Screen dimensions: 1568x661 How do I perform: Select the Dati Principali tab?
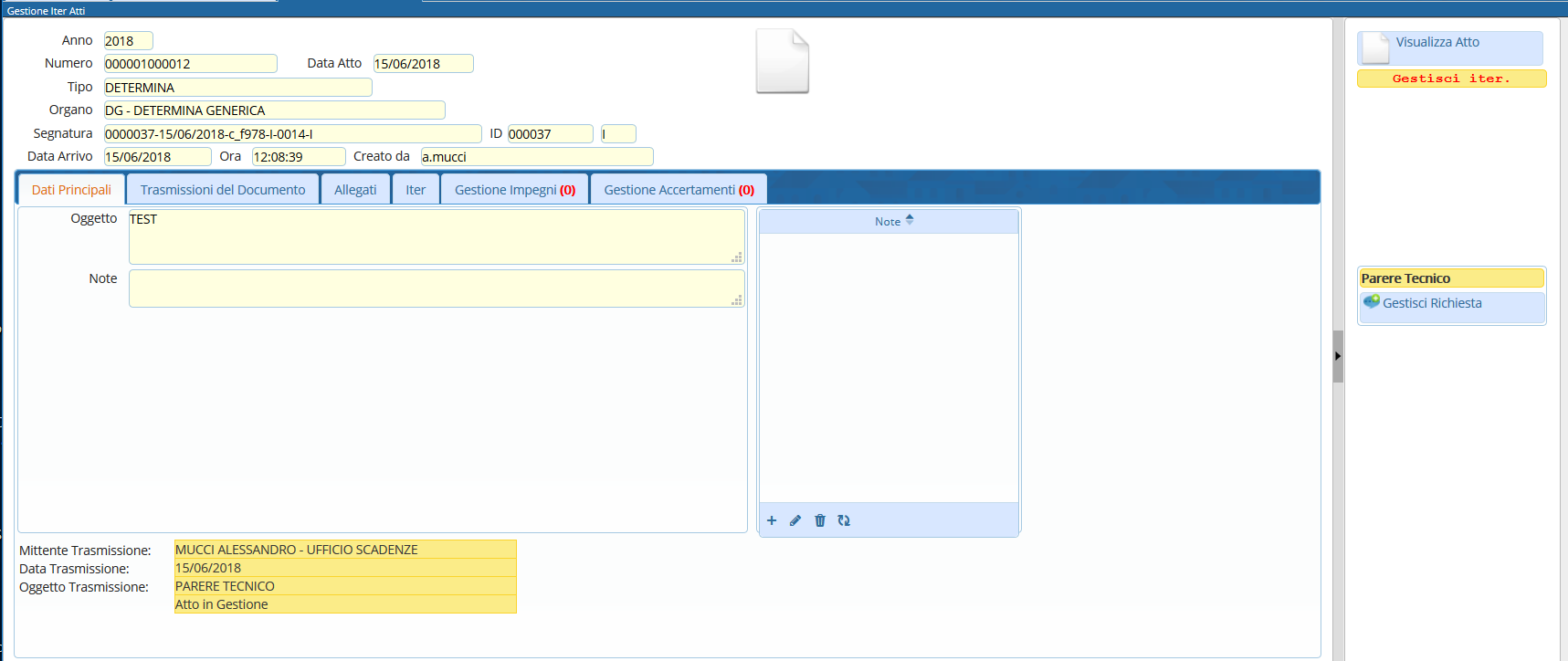71,190
